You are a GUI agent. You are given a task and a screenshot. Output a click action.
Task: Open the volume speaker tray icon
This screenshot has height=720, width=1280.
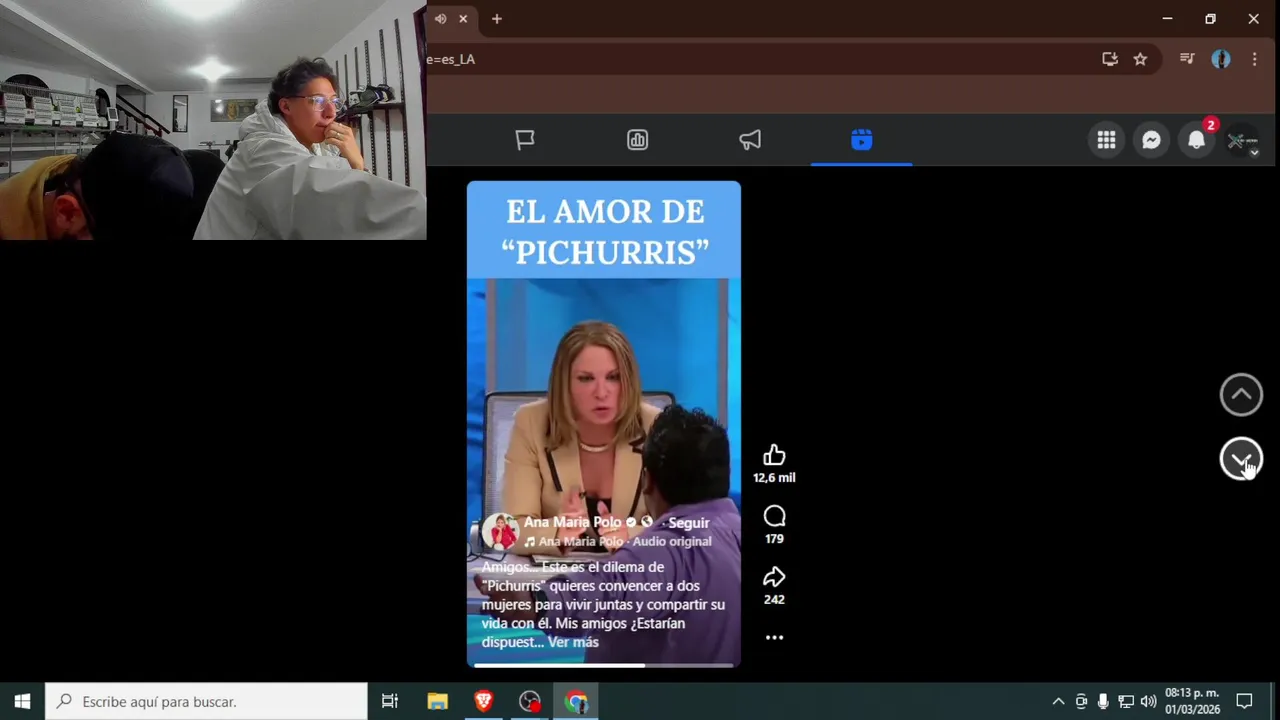click(1148, 701)
